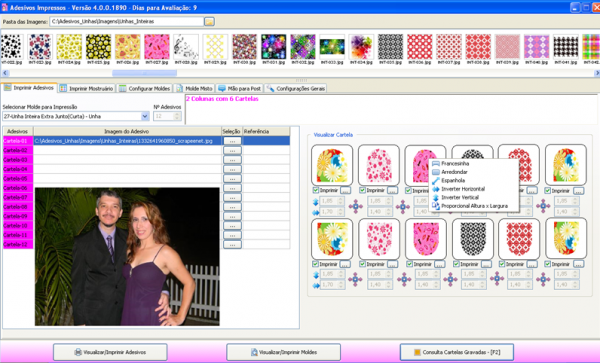Open the Mão para Post tab
Image resolution: width=600 pixels, height=363 pixels.
point(240,88)
